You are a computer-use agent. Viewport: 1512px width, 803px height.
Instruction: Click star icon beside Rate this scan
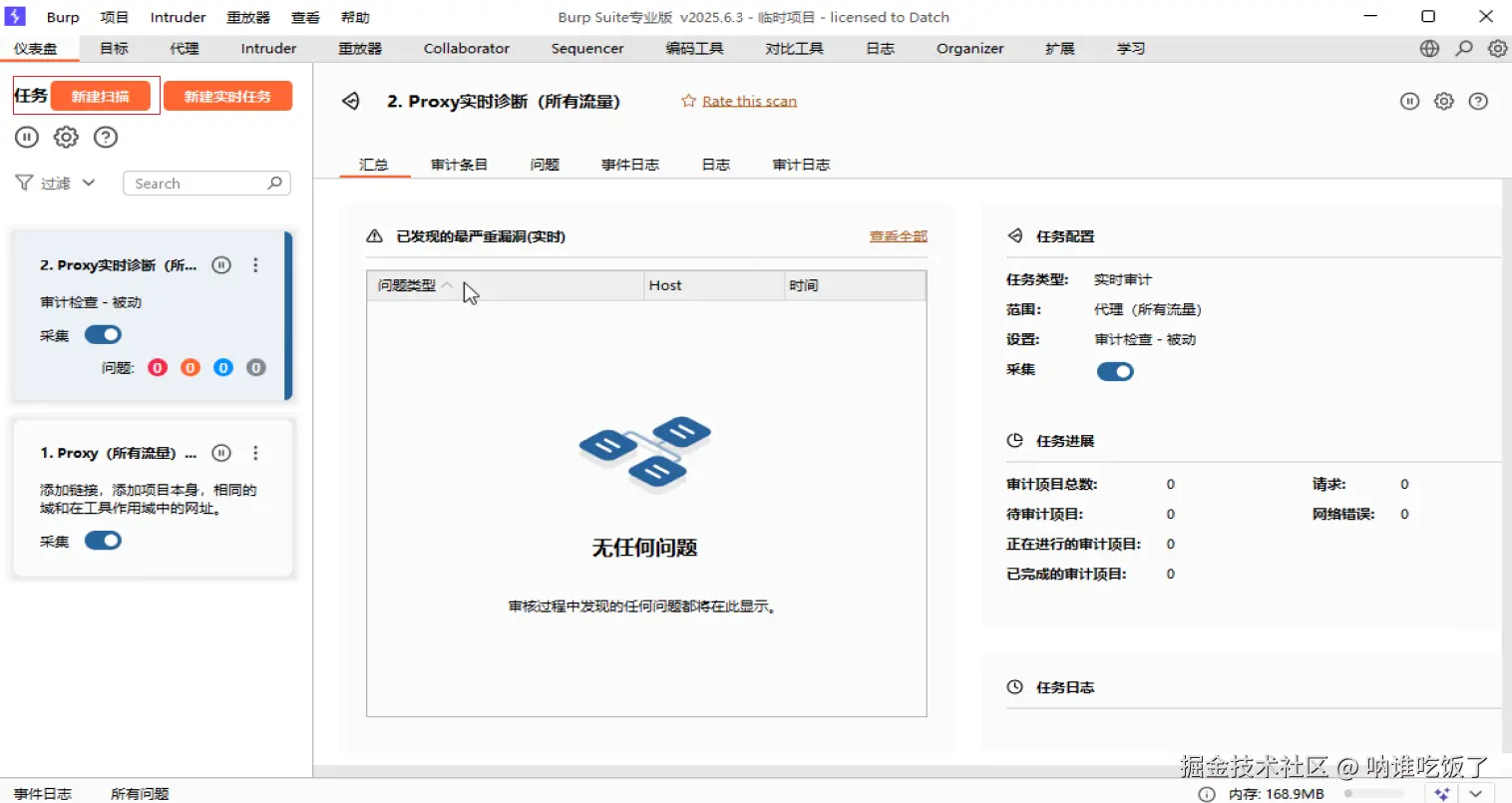pos(688,101)
